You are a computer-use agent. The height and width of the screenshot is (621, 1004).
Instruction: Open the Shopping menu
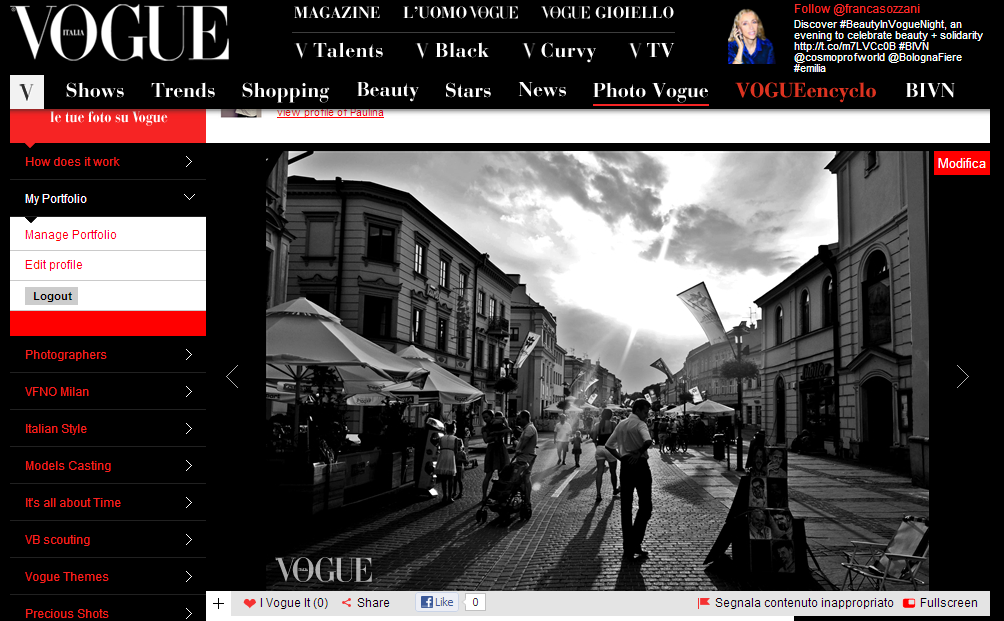[286, 92]
